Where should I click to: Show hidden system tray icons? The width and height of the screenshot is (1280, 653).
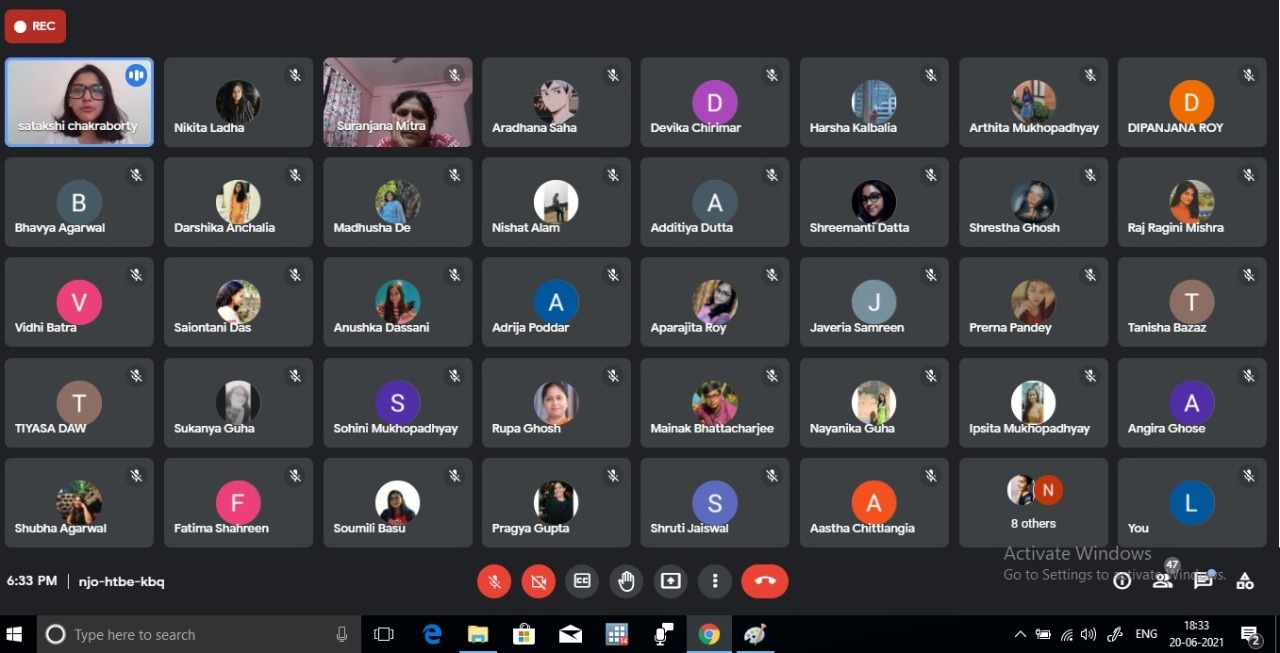[x=1020, y=634]
